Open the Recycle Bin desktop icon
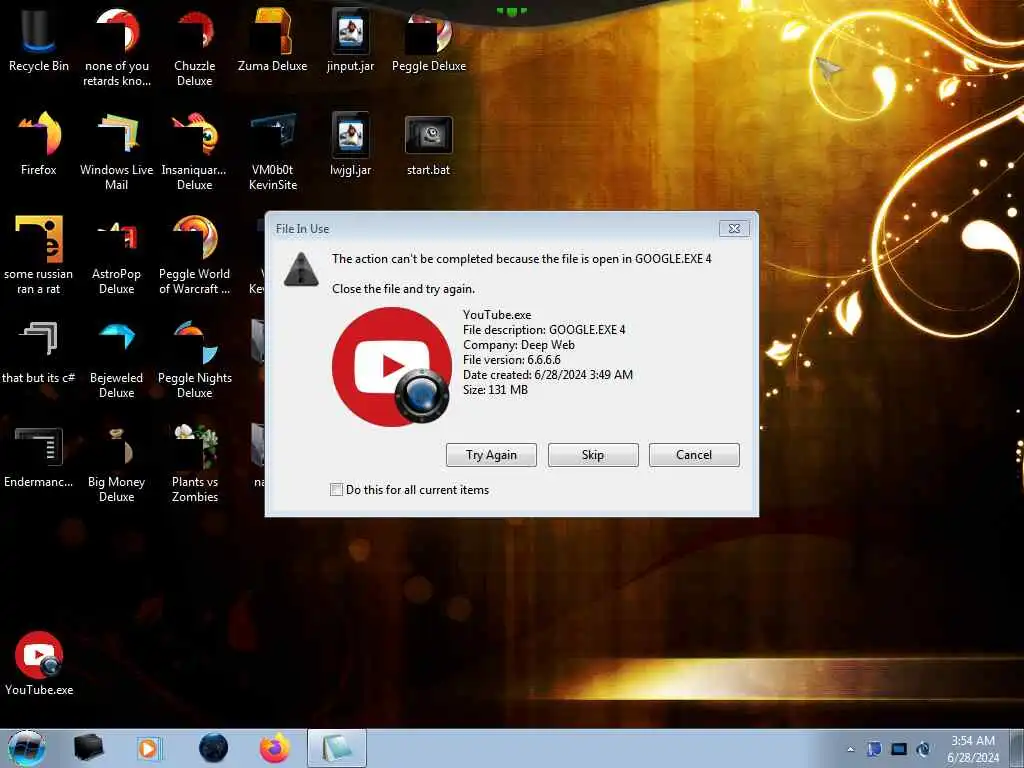This screenshot has width=1024, height=768. click(39, 40)
